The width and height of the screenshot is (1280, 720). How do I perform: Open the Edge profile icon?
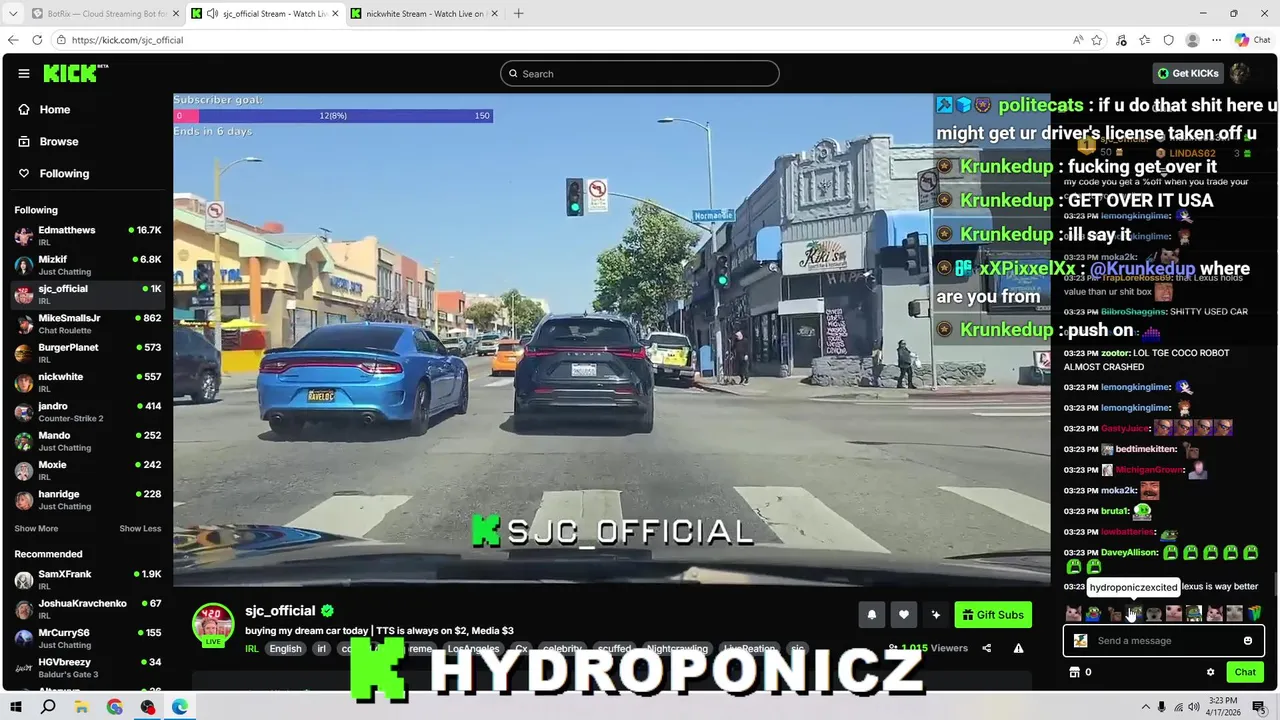click(x=1192, y=40)
